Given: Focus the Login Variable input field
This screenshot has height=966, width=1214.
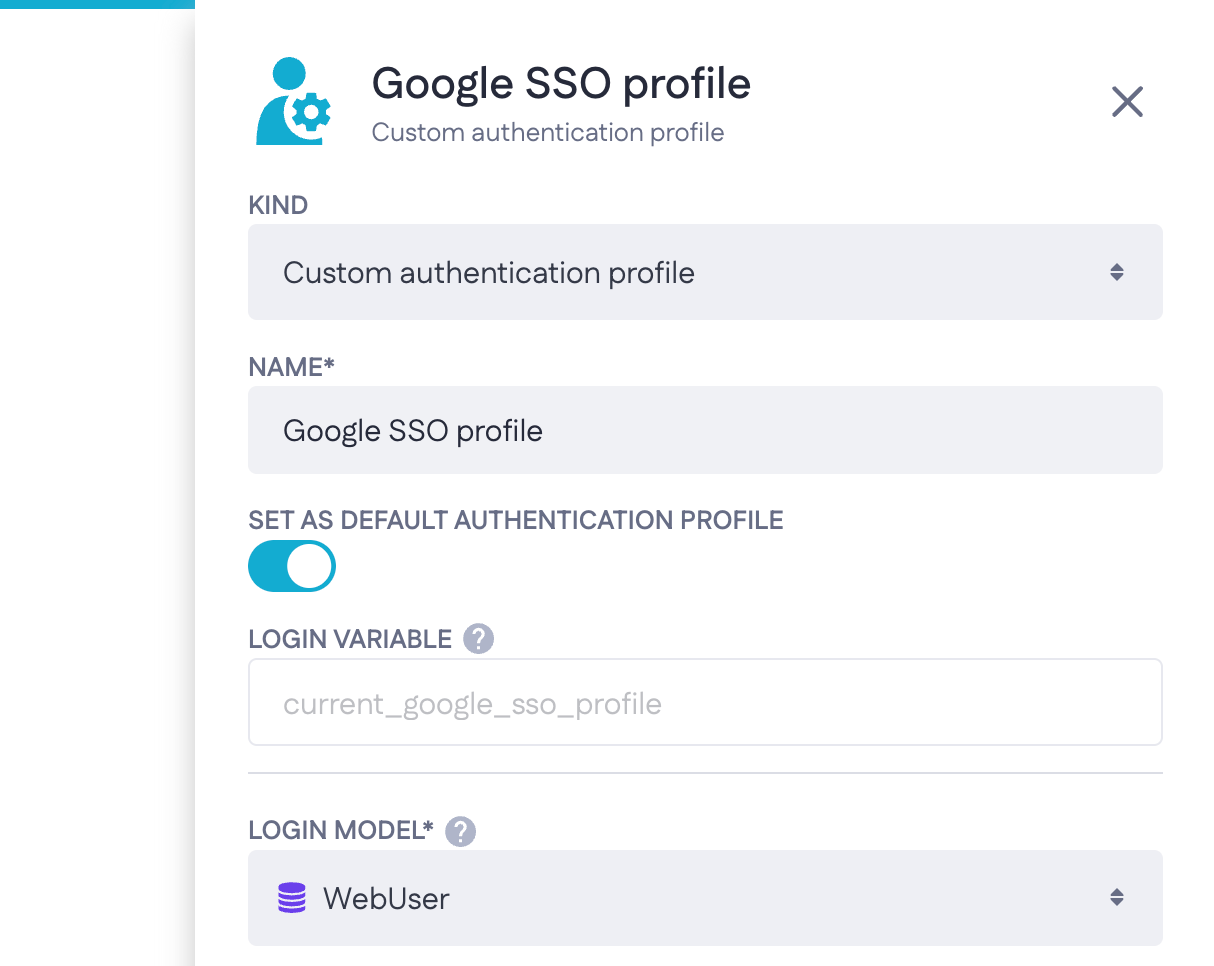Looking at the screenshot, I should click(x=704, y=703).
